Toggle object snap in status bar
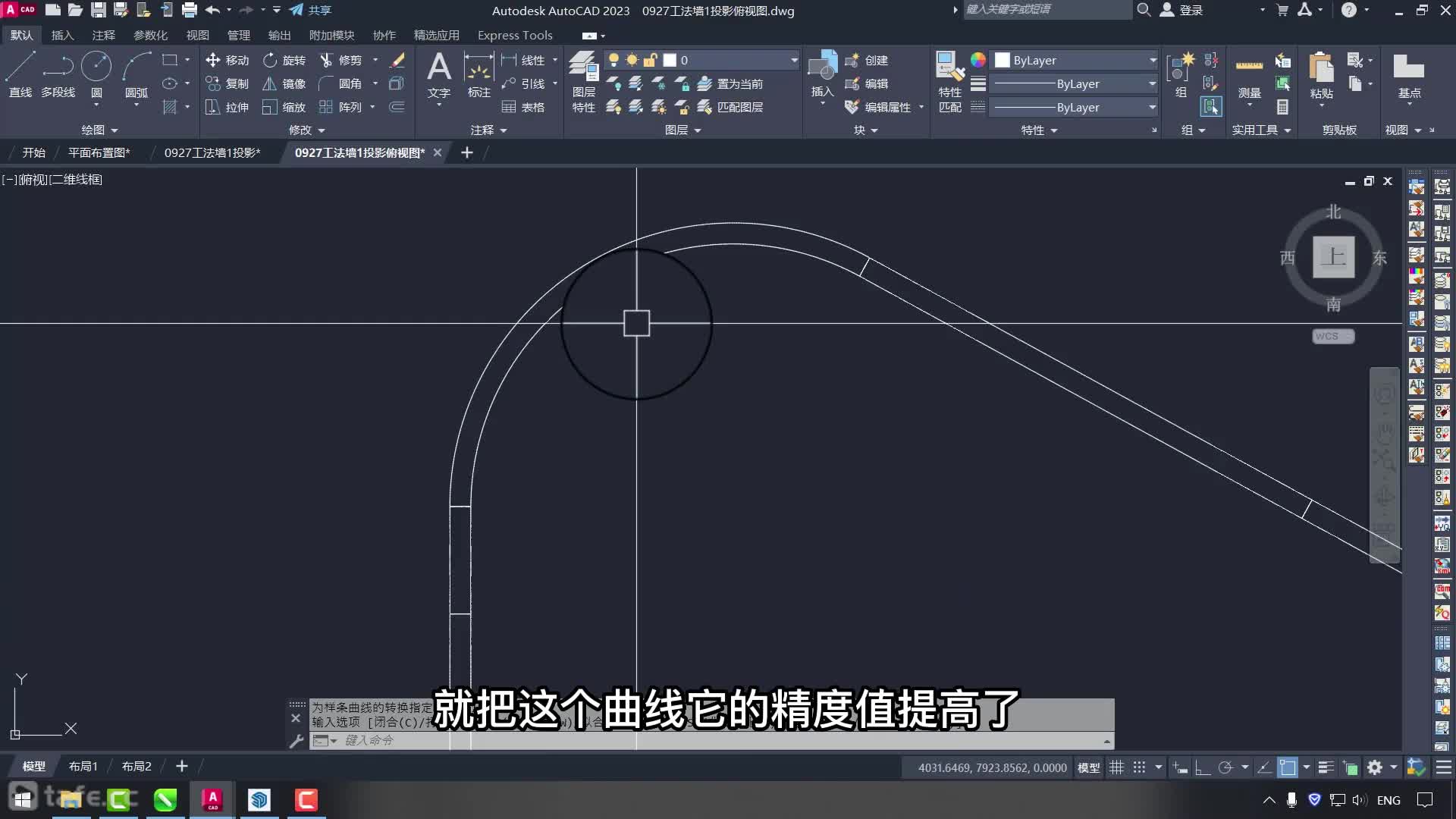Screen dimensions: 1456x819 (1288, 767)
